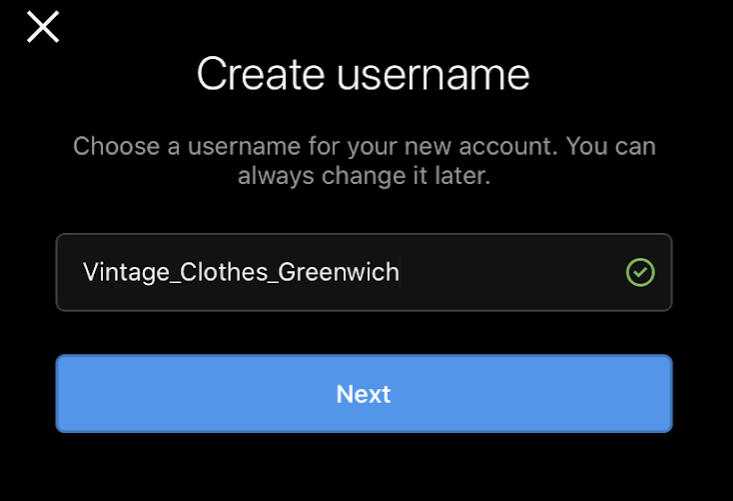The width and height of the screenshot is (733, 501).
Task: Tap the "Next" label text
Action: 363,394
